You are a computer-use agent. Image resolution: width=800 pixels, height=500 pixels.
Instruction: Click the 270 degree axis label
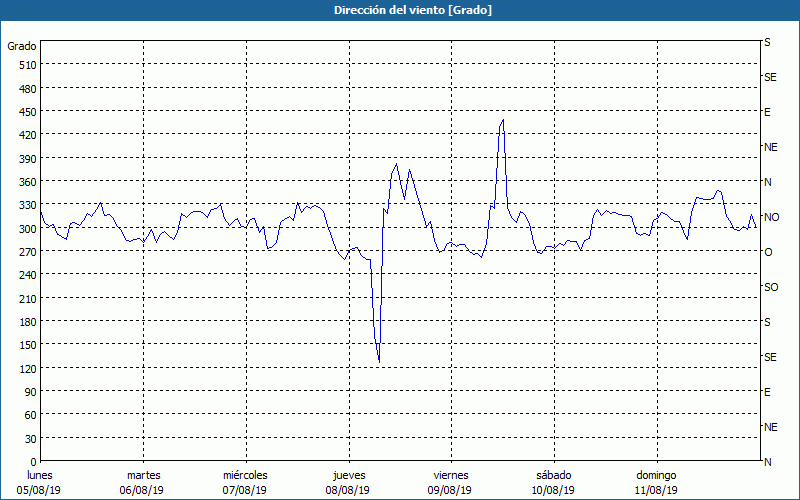pyautogui.click(x=29, y=252)
